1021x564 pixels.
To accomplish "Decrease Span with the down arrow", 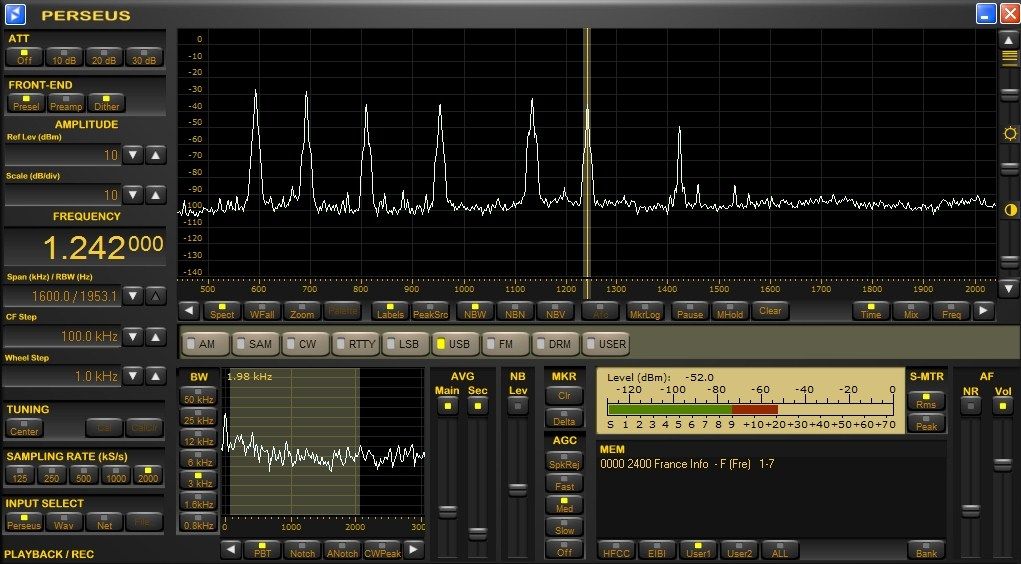I will 133,296.
